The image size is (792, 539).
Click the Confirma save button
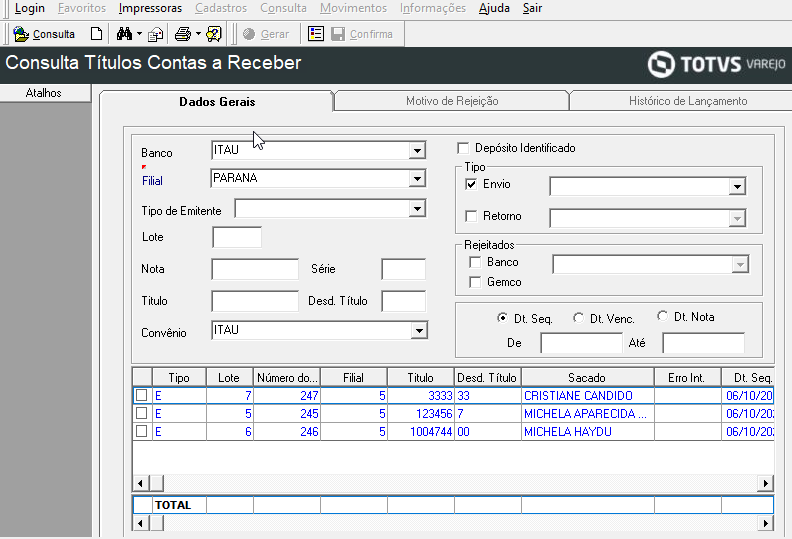pyautogui.click(x=362, y=34)
